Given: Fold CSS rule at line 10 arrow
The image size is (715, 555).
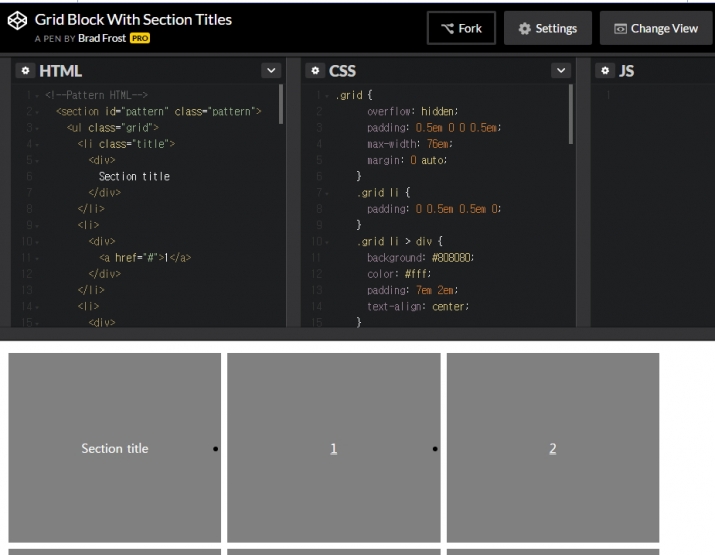Looking at the screenshot, I should [327, 242].
